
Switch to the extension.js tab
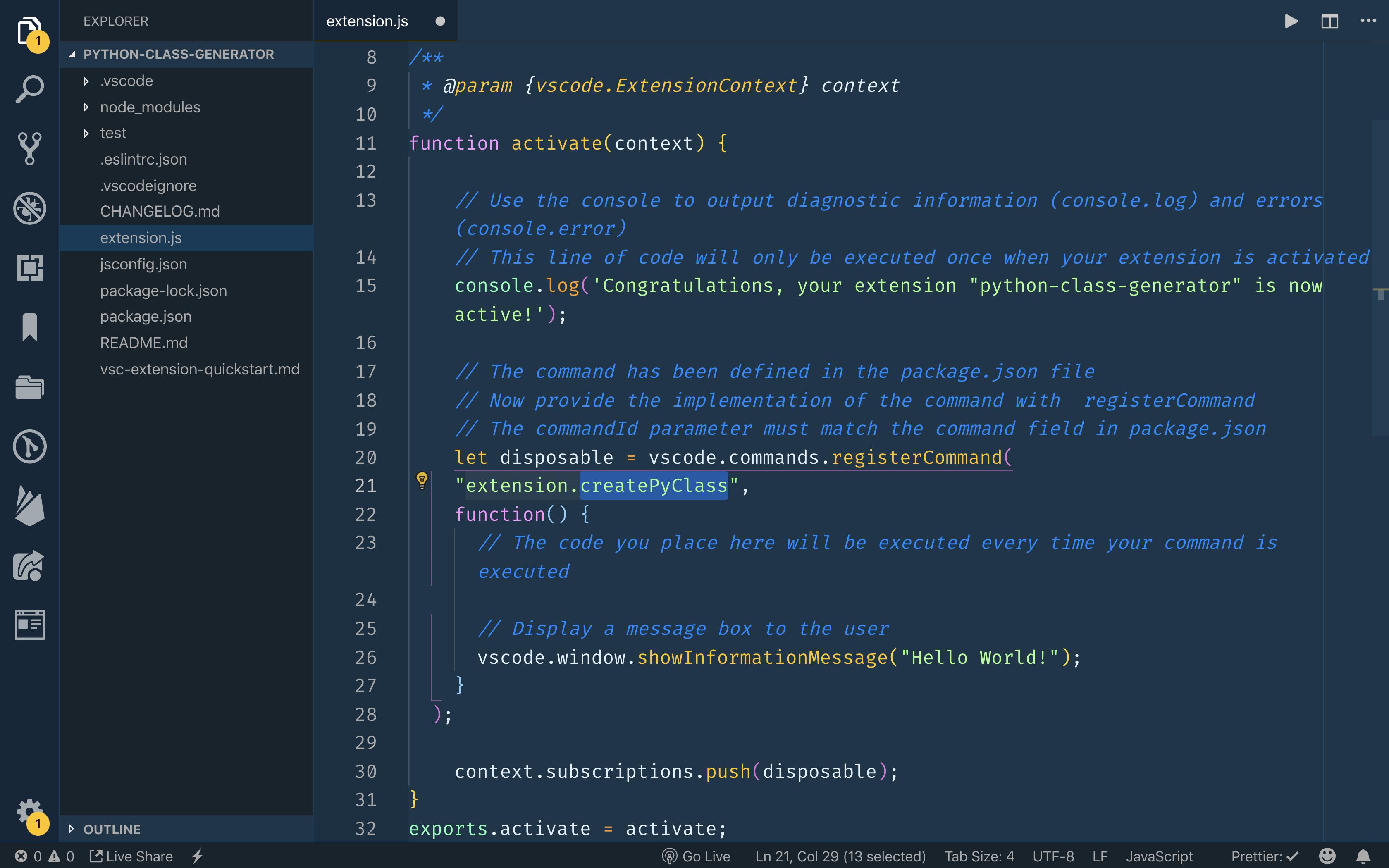pos(368,21)
